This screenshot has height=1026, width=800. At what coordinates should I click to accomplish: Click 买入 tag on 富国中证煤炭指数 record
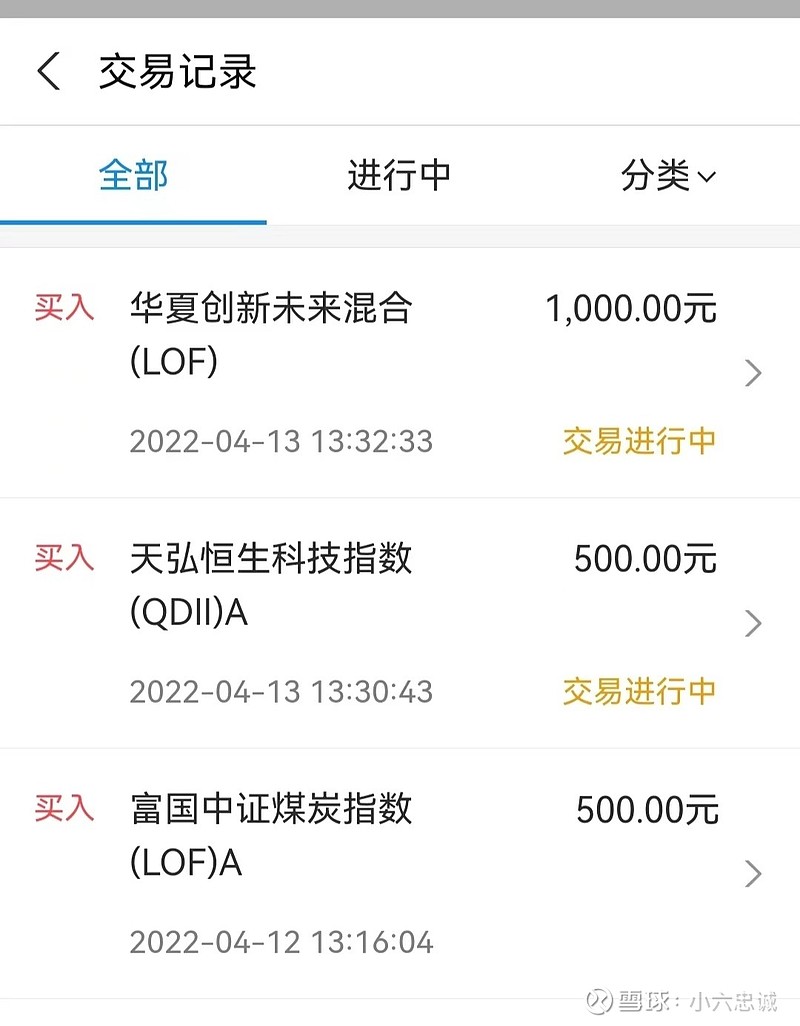pos(64,808)
